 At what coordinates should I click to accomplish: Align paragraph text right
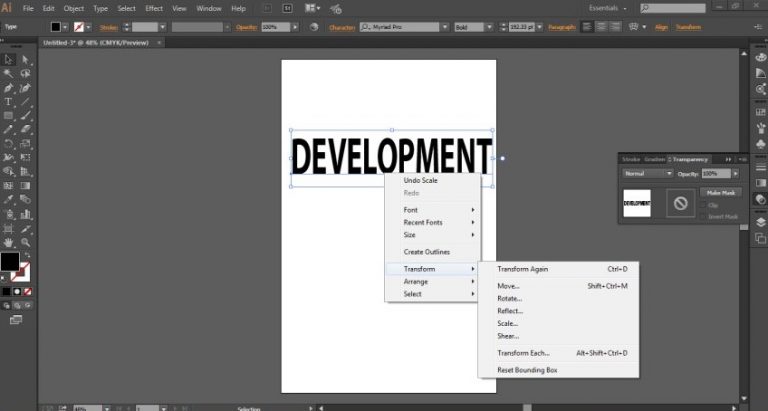(x=615, y=27)
